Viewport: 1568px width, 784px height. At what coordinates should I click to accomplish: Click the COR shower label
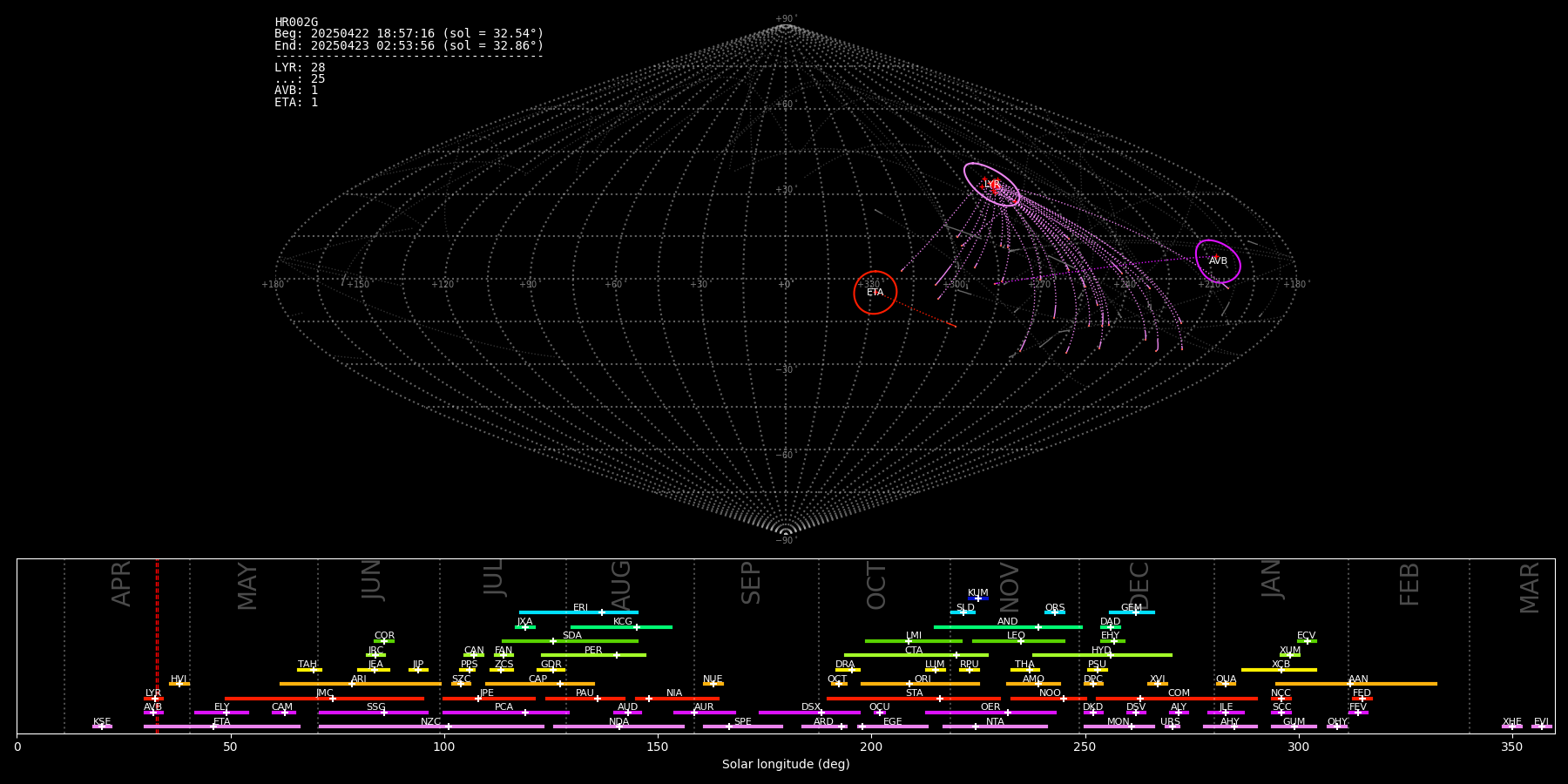384,636
